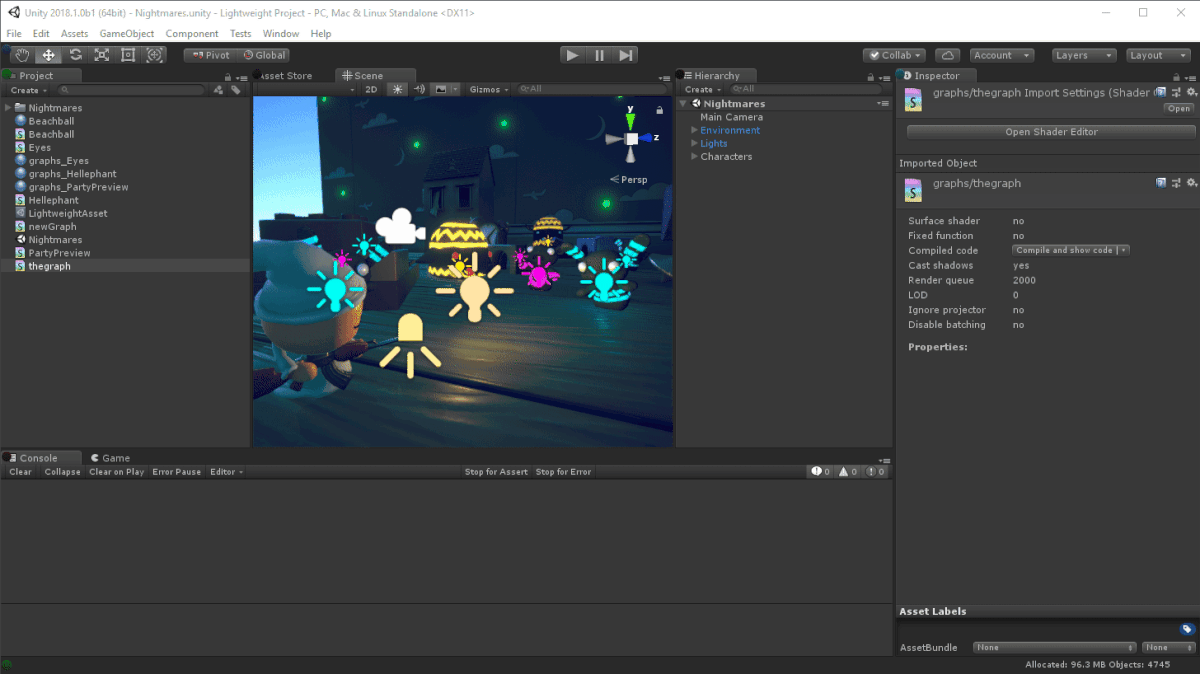This screenshot has width=1200, height=674.
Task: Expand Environment object in Hierarchy
Action: 694,130
